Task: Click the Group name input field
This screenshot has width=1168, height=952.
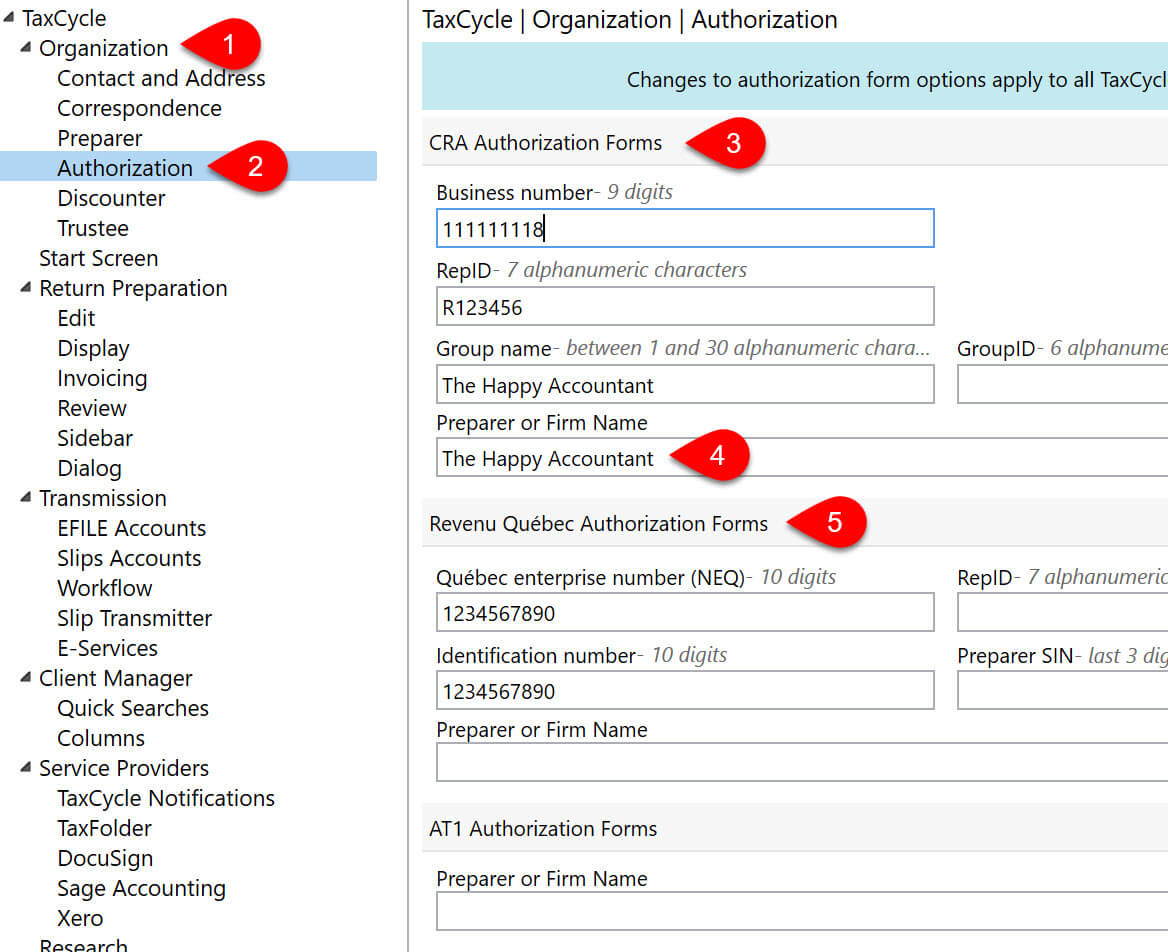Action: point(685,384)
